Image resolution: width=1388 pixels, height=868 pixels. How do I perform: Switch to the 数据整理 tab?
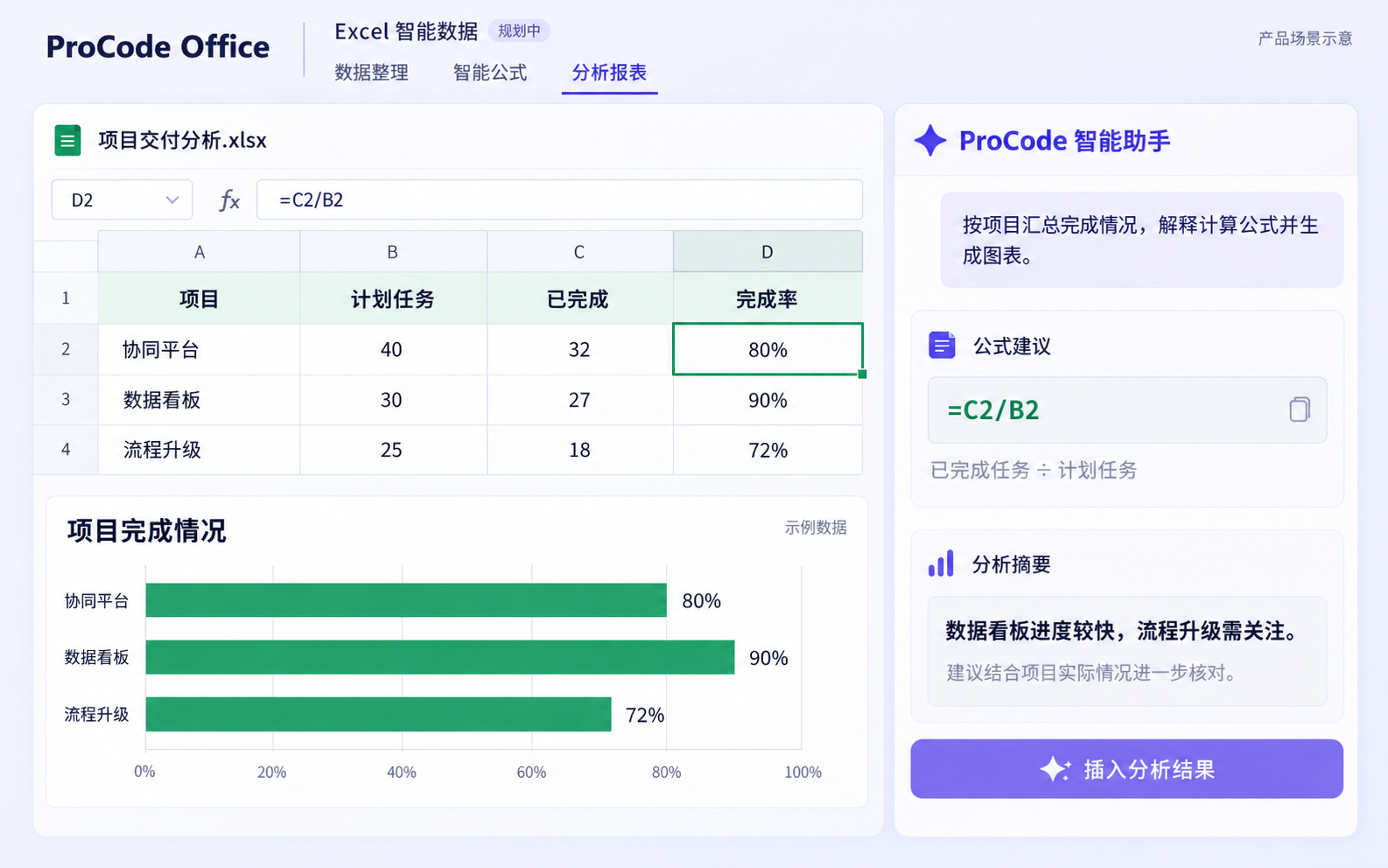pos(371,73)
